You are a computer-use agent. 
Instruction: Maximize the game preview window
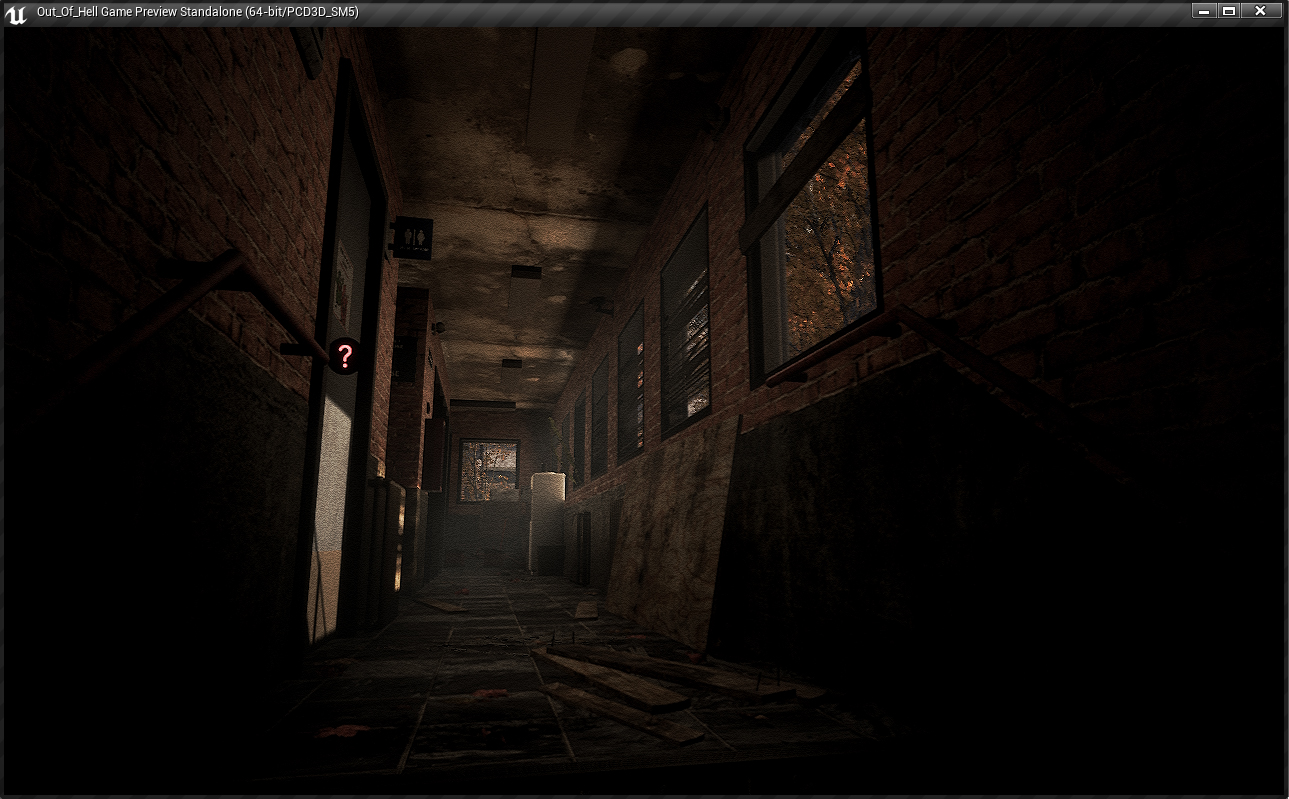tap(1230, 11)
